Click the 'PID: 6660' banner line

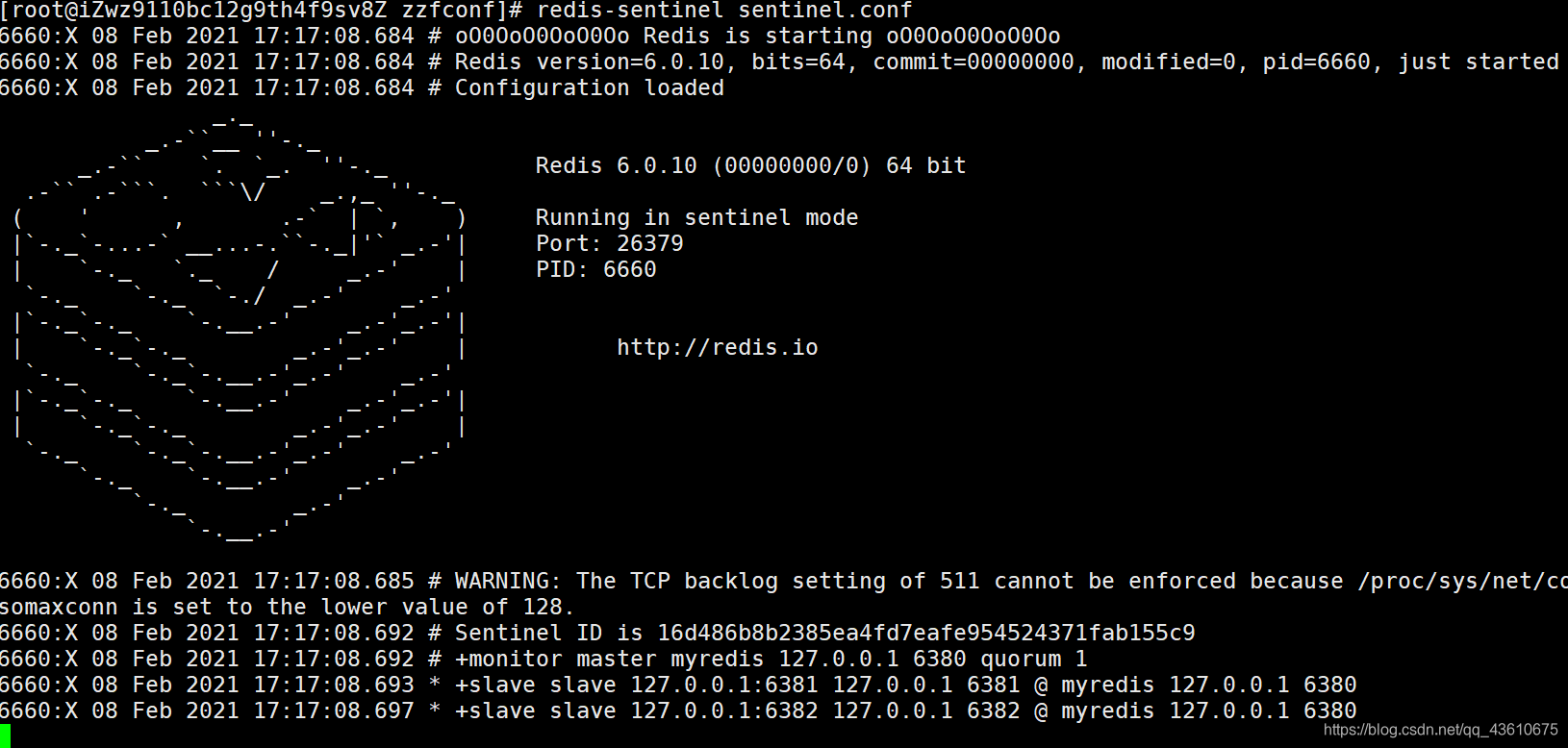(x=595, y=269)
